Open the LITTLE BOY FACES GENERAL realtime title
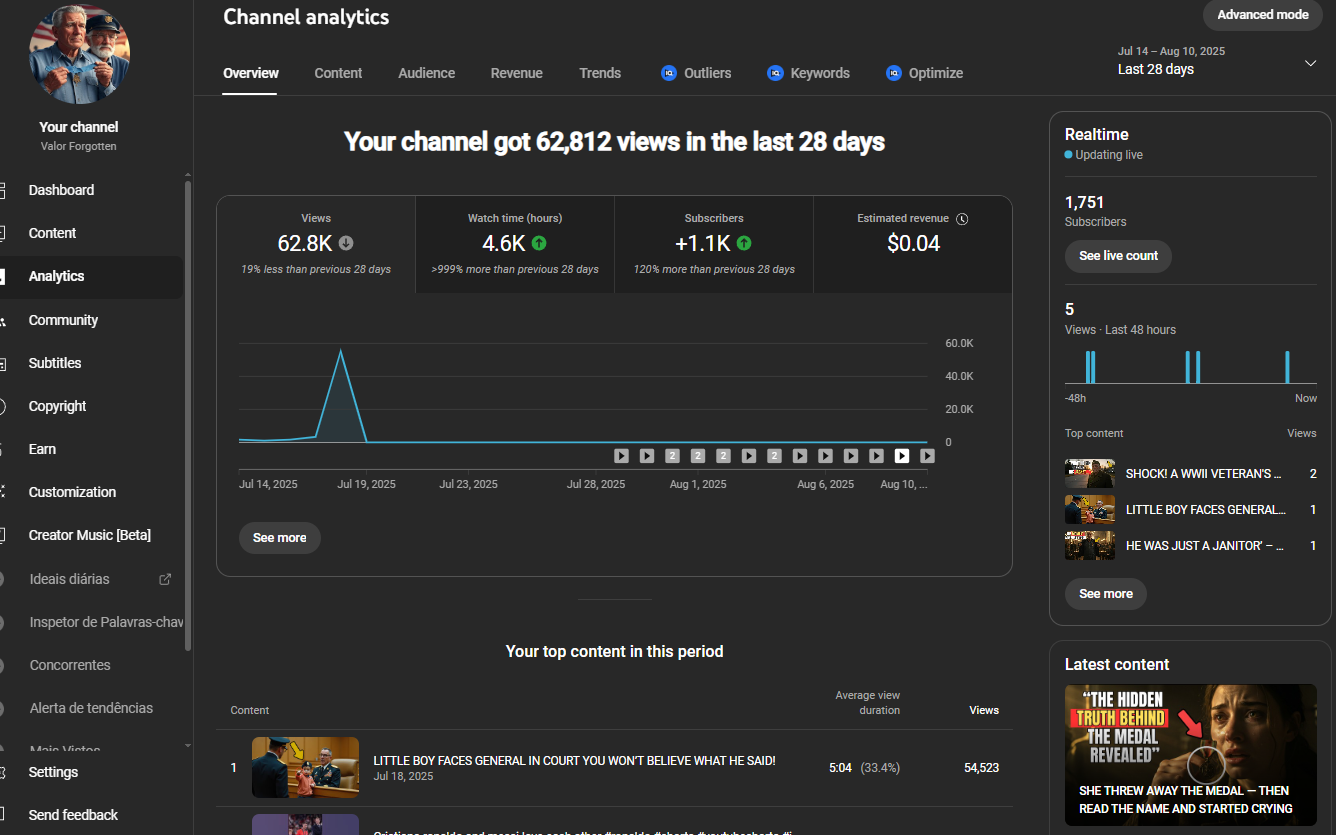The height and width of the screenshot is (835, 1336). (1205, 510)
